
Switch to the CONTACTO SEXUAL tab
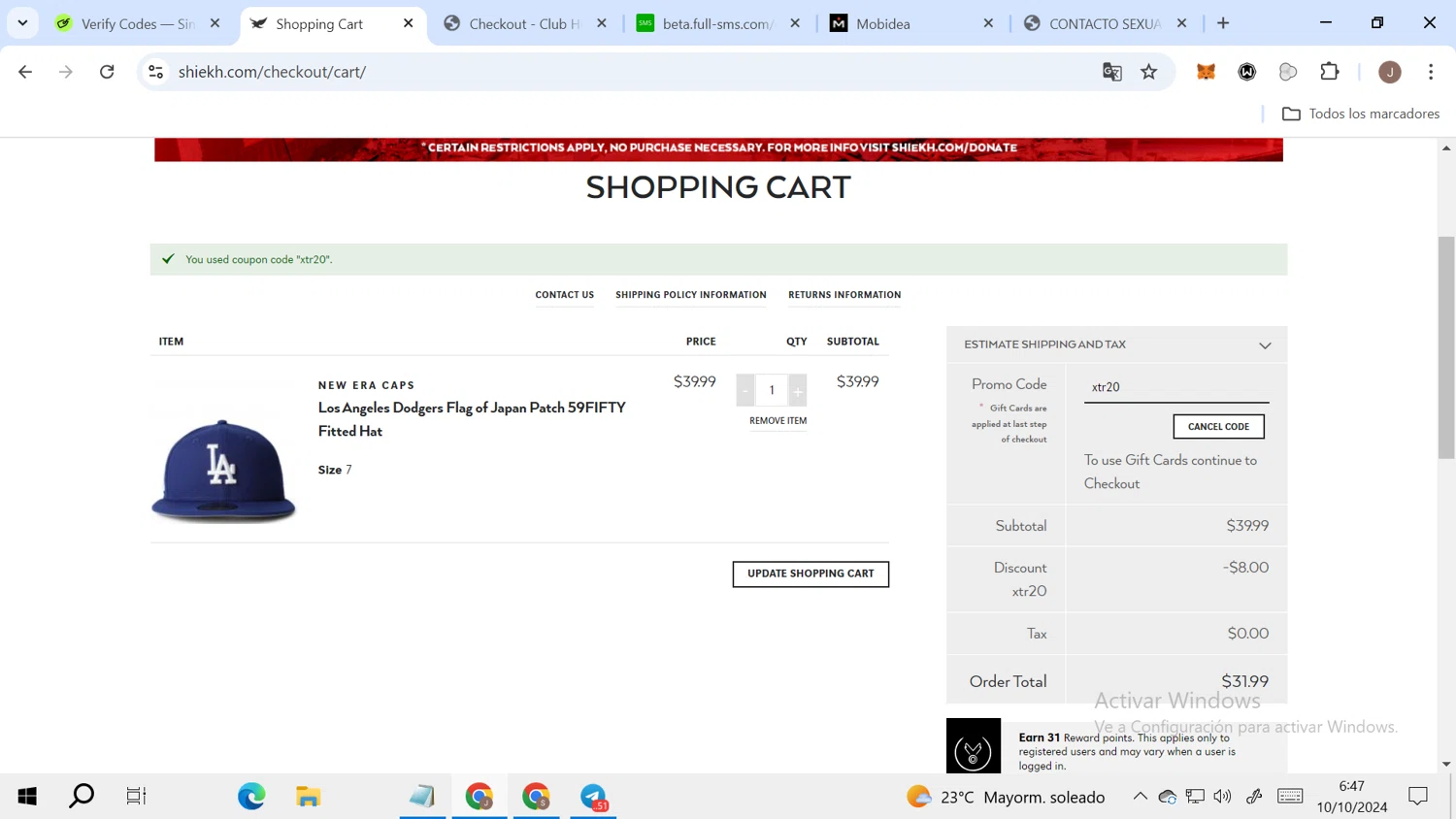1104,23
